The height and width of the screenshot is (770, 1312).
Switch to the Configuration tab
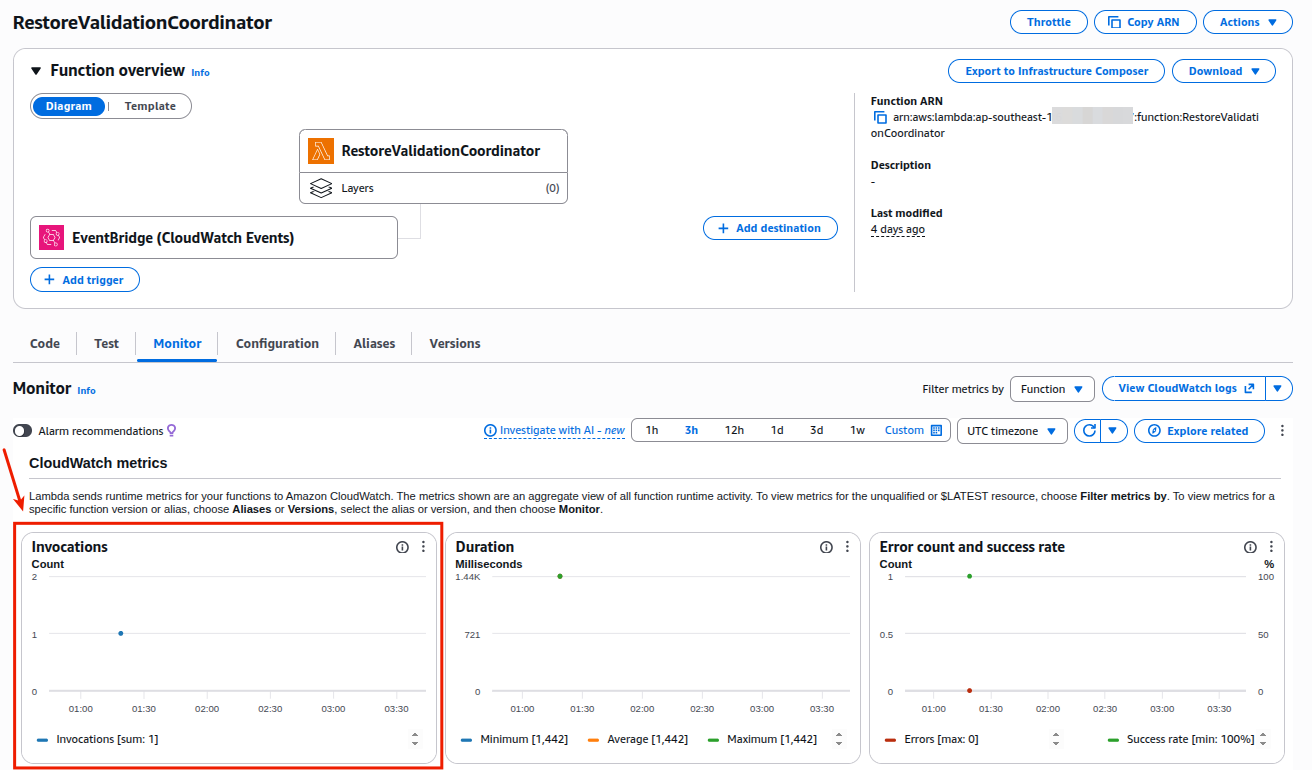click(277, 343)
